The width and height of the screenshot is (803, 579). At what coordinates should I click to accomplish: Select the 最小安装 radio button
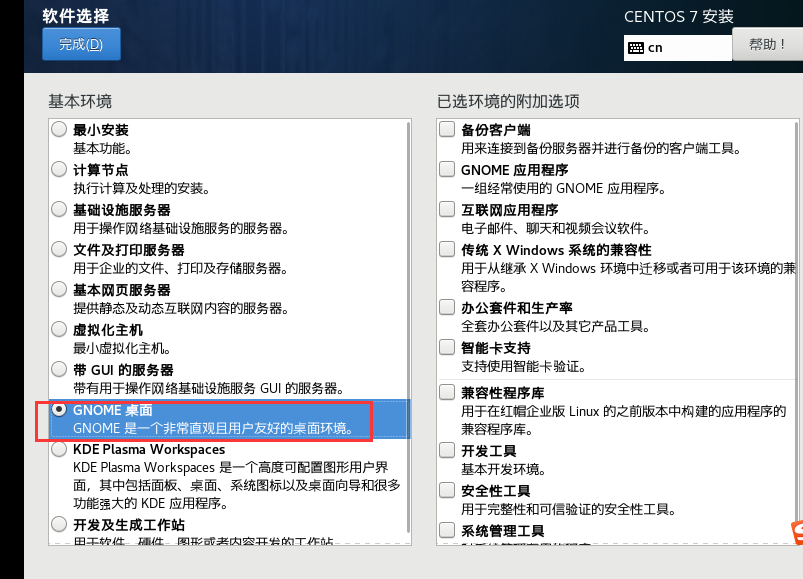point(59,129)
